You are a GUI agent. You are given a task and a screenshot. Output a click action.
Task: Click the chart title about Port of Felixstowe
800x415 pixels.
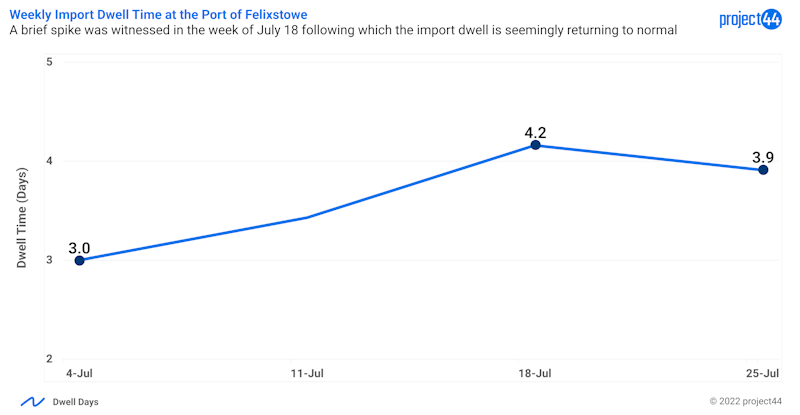pos(159,13)
